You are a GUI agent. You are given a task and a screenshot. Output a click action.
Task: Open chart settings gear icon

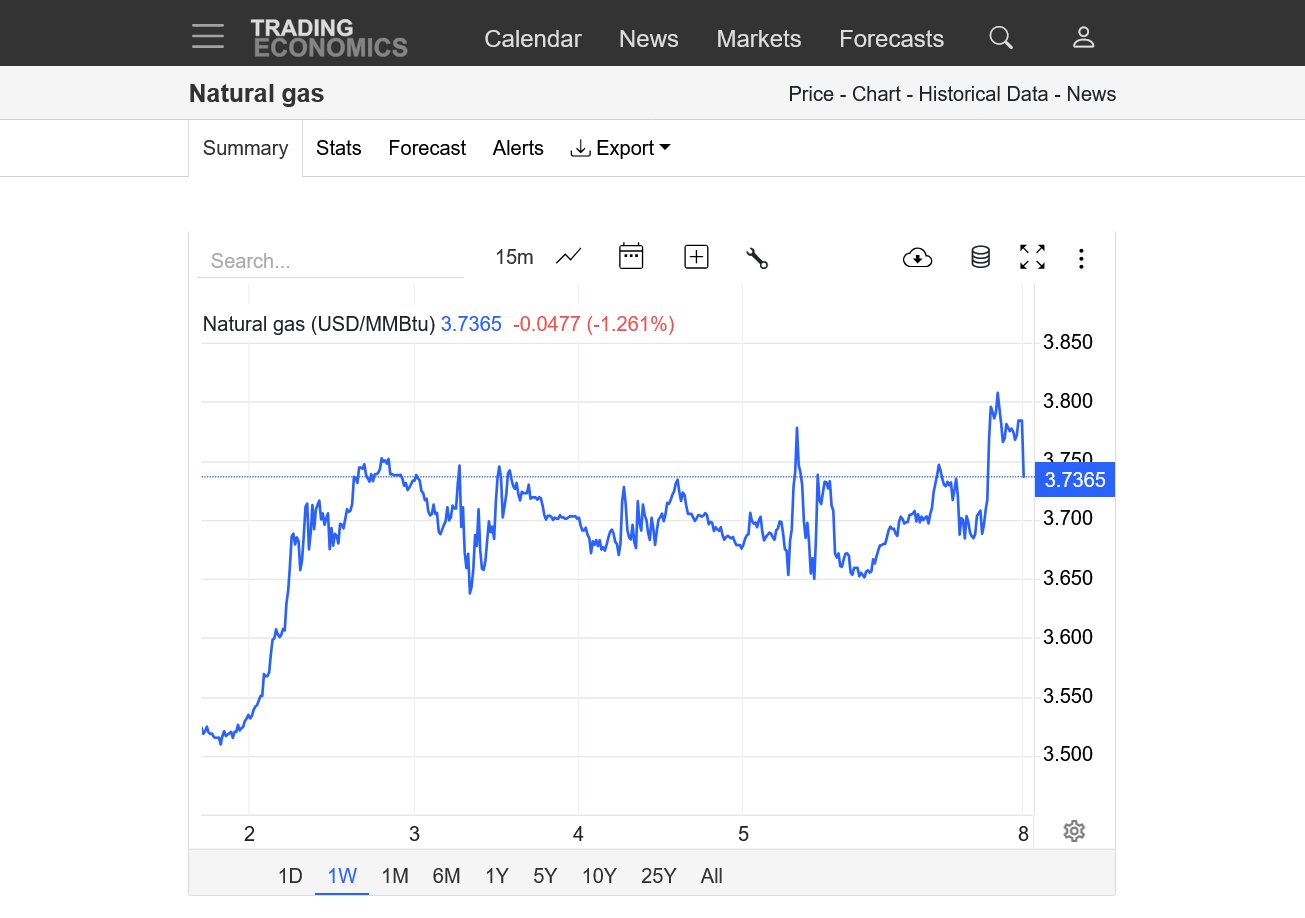pos(1074,831)
